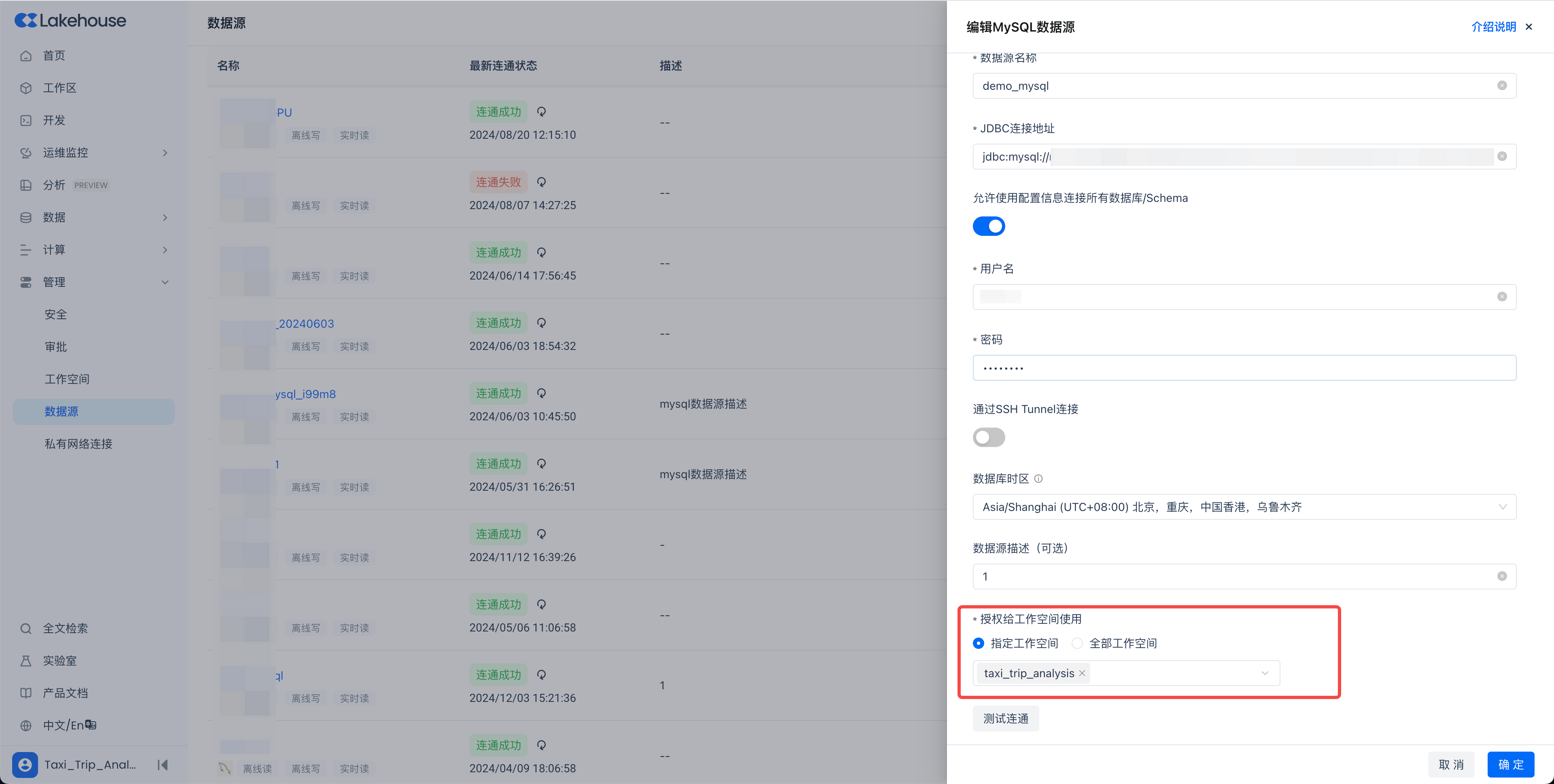Screen dimensions: 1554x784
Task: Select the 全部工作空间 radio option
Action: click(x=1077, y=644)
